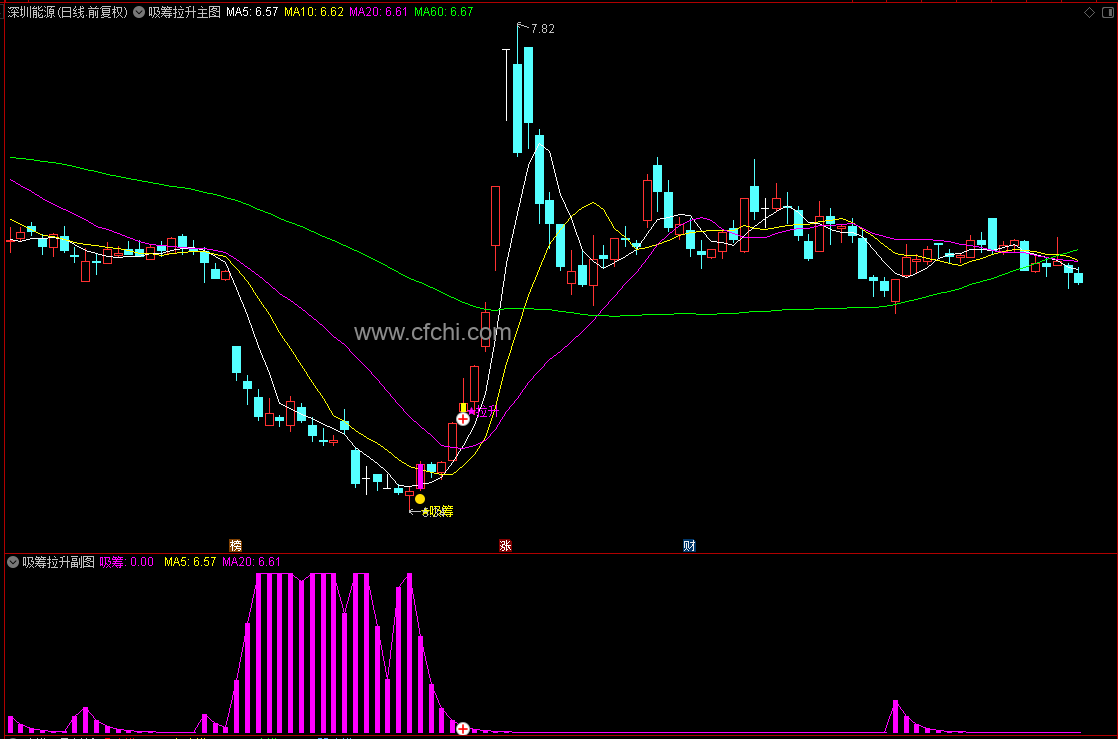Click the magenta 拉升 signal label
This screenshot has width=1118, height=739.
click(486, 412)
